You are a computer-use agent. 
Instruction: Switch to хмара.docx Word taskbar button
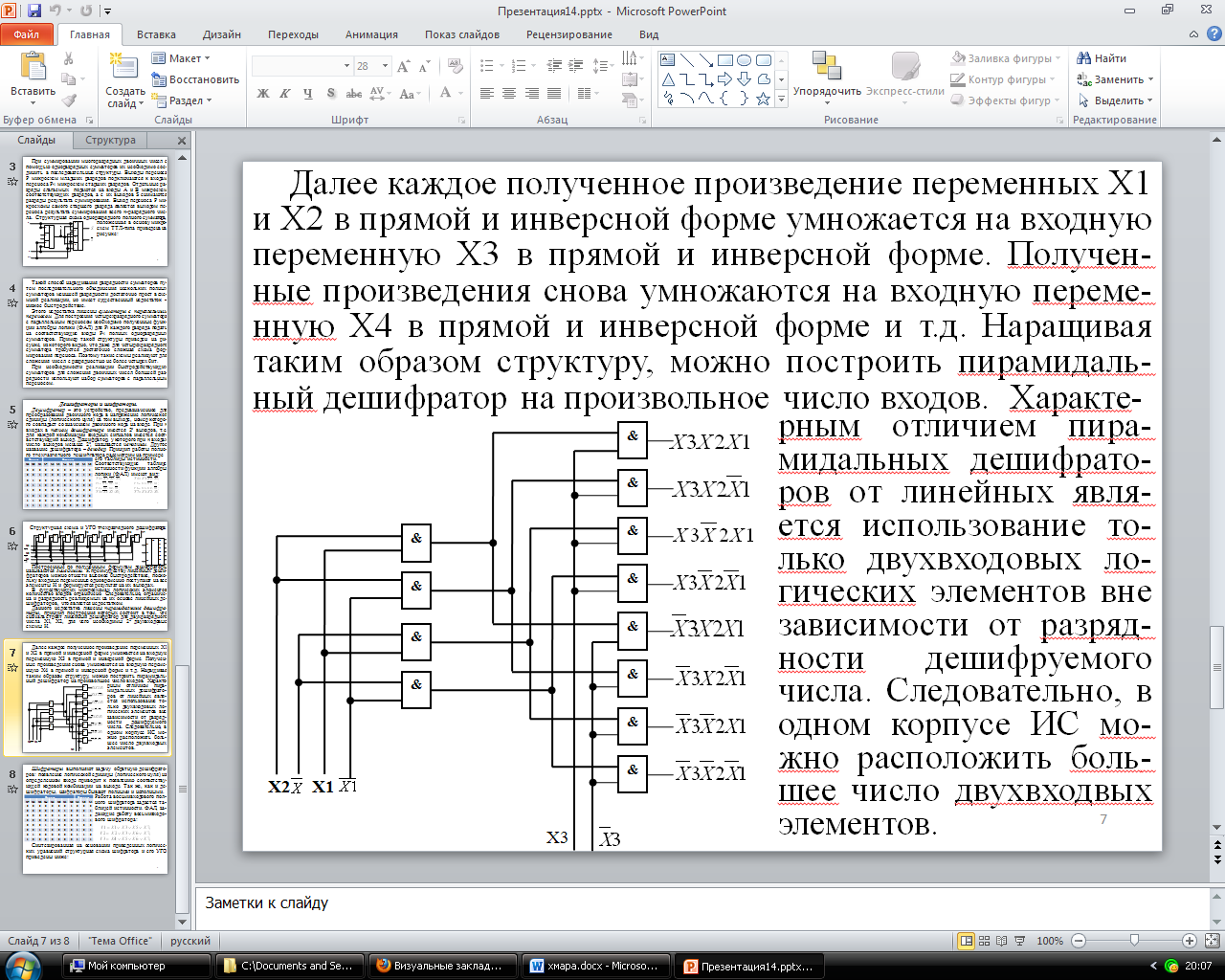[x=595, y=967]
